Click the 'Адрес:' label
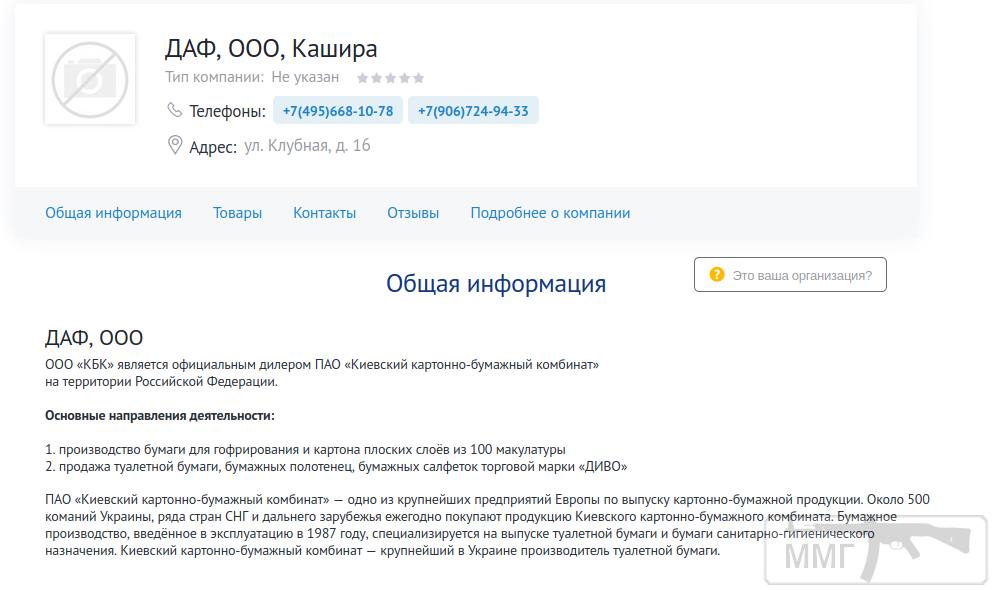The image size is (994, 590). coord(213,147)
